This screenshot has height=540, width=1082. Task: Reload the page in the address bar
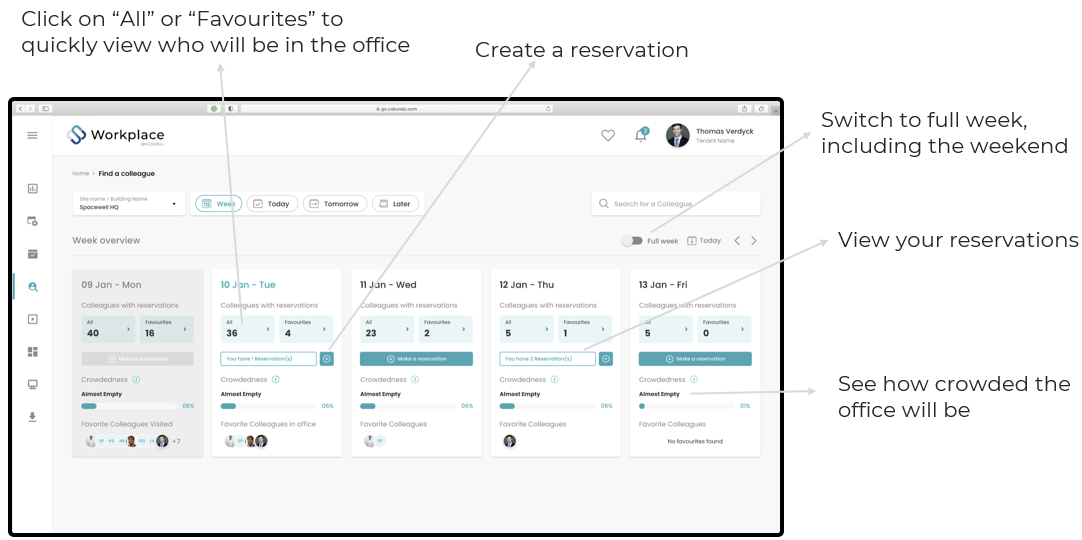549,109
